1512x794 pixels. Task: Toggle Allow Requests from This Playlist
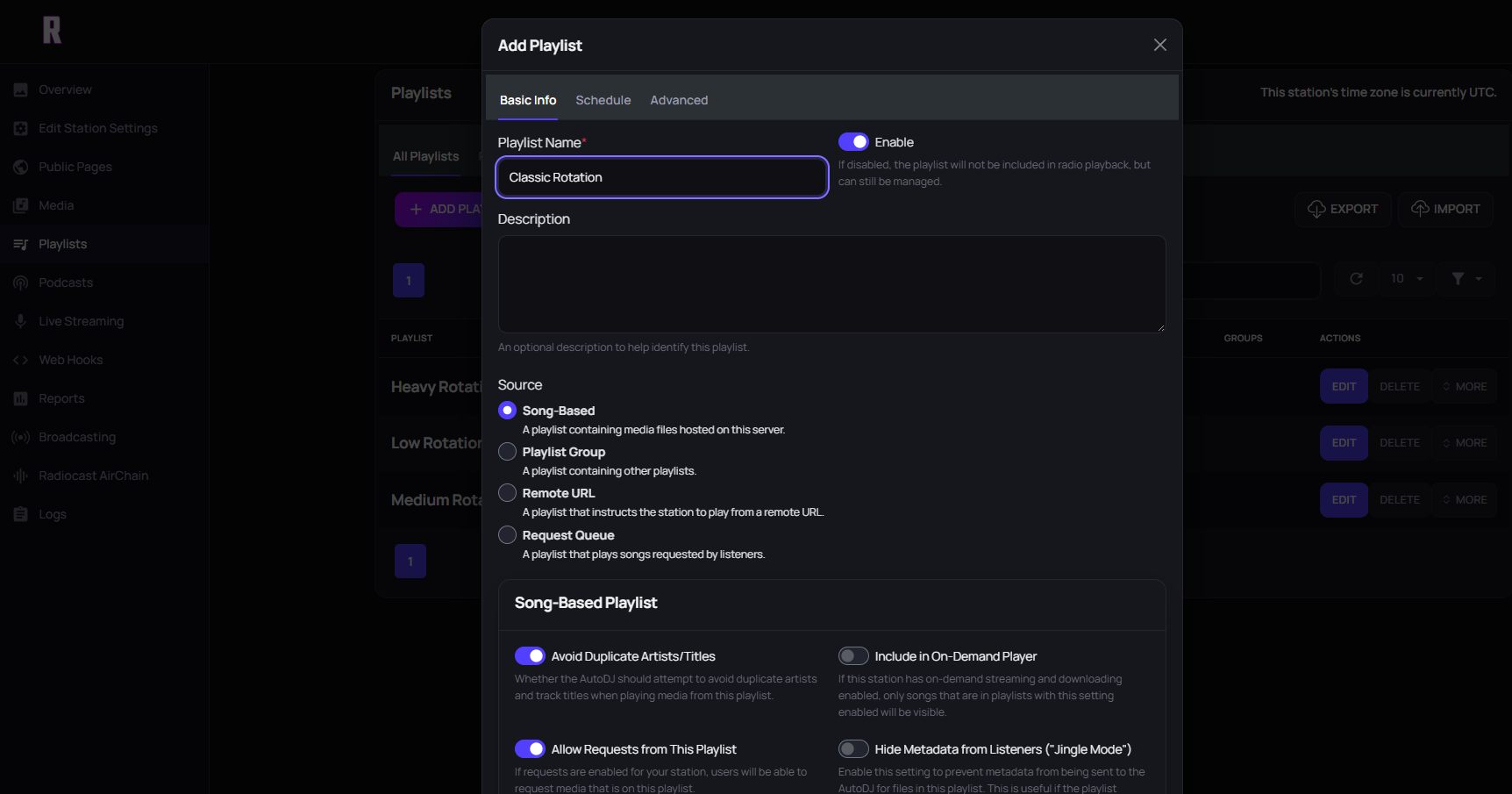pos(530,749)
